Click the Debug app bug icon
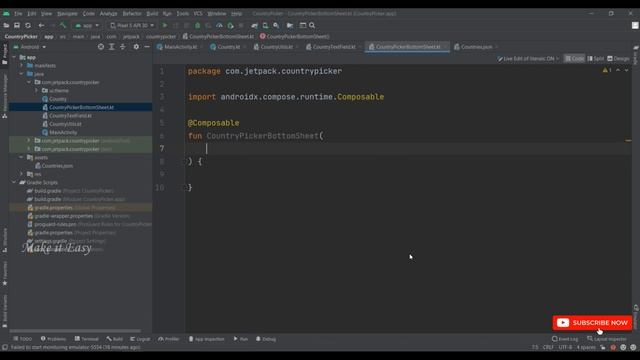640x360 pixels. pyautogui.click(x=198, y=25)
